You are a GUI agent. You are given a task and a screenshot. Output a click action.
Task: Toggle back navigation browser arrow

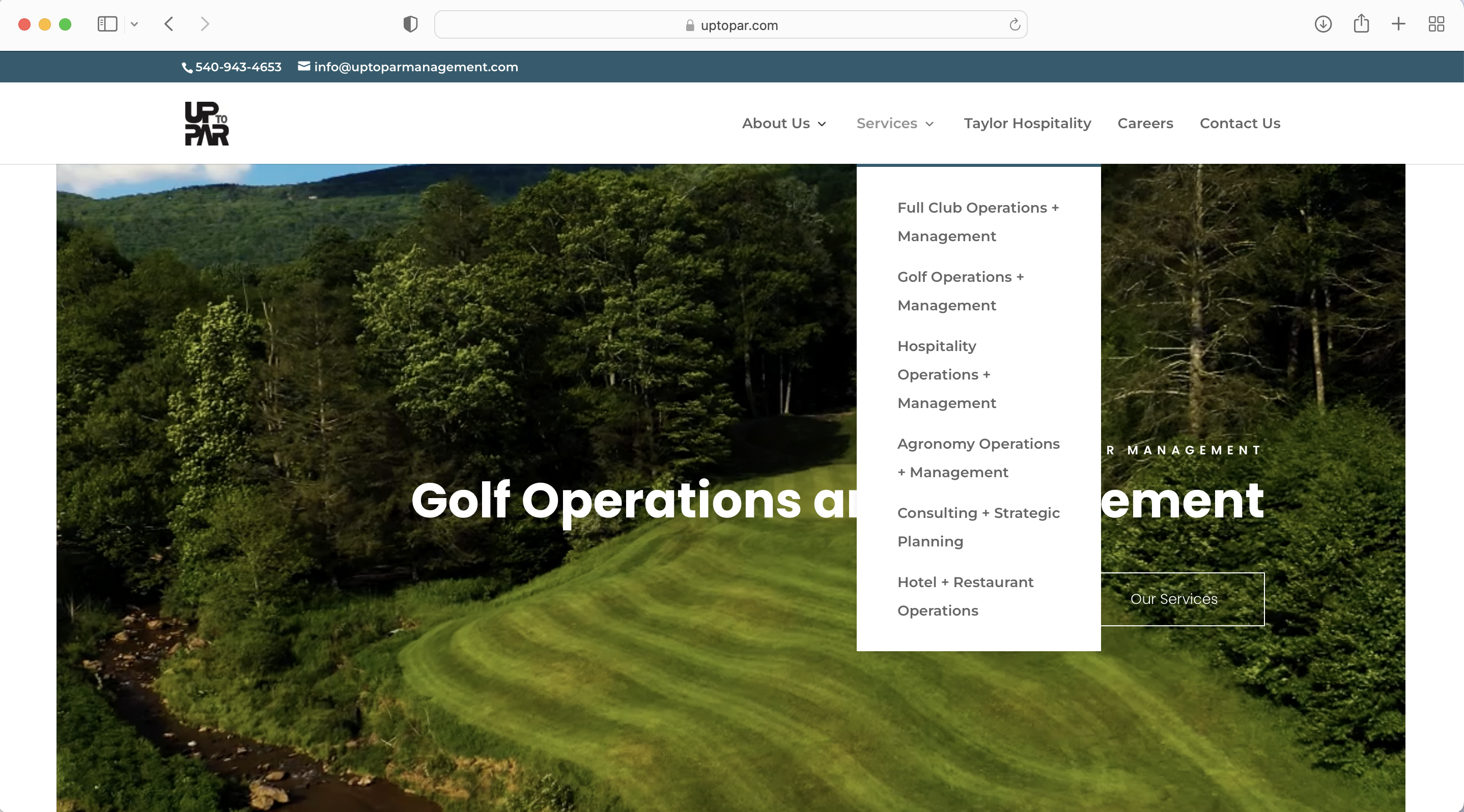pos(169,23)
